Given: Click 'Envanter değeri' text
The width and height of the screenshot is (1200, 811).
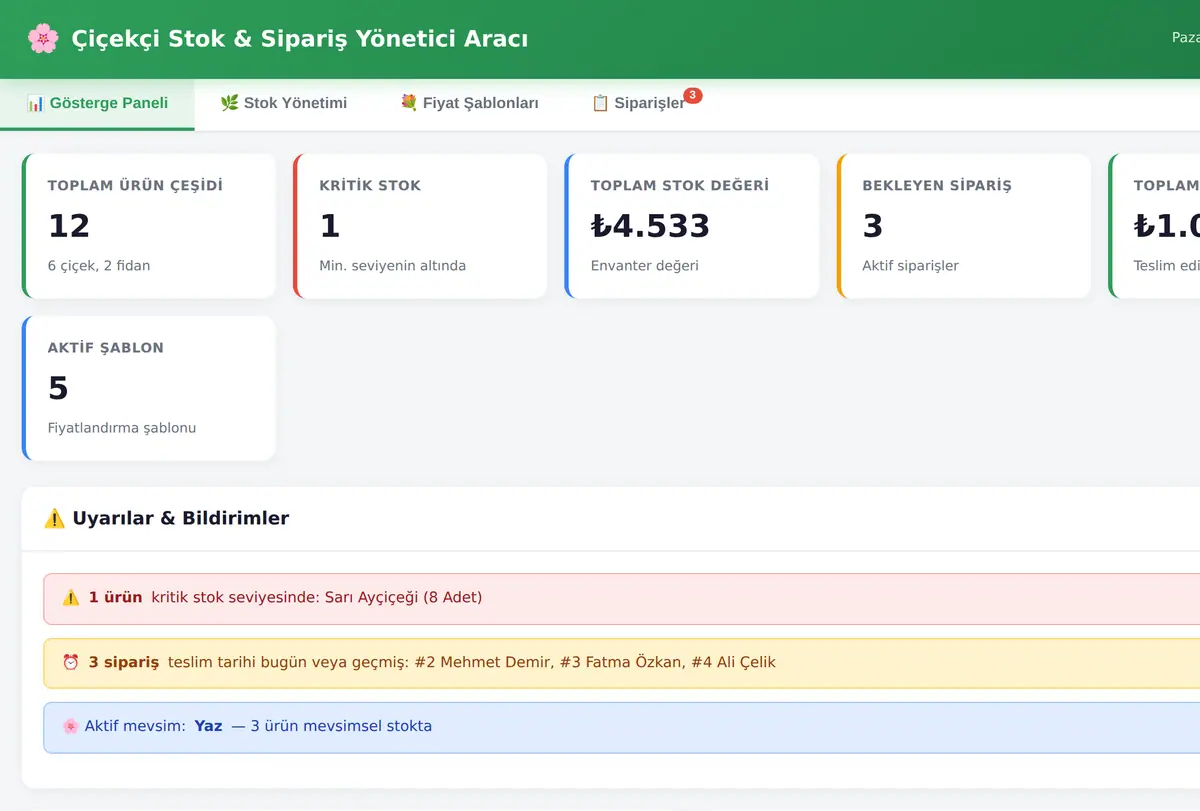Looking at the screenshot, I should tap(645, 266).
